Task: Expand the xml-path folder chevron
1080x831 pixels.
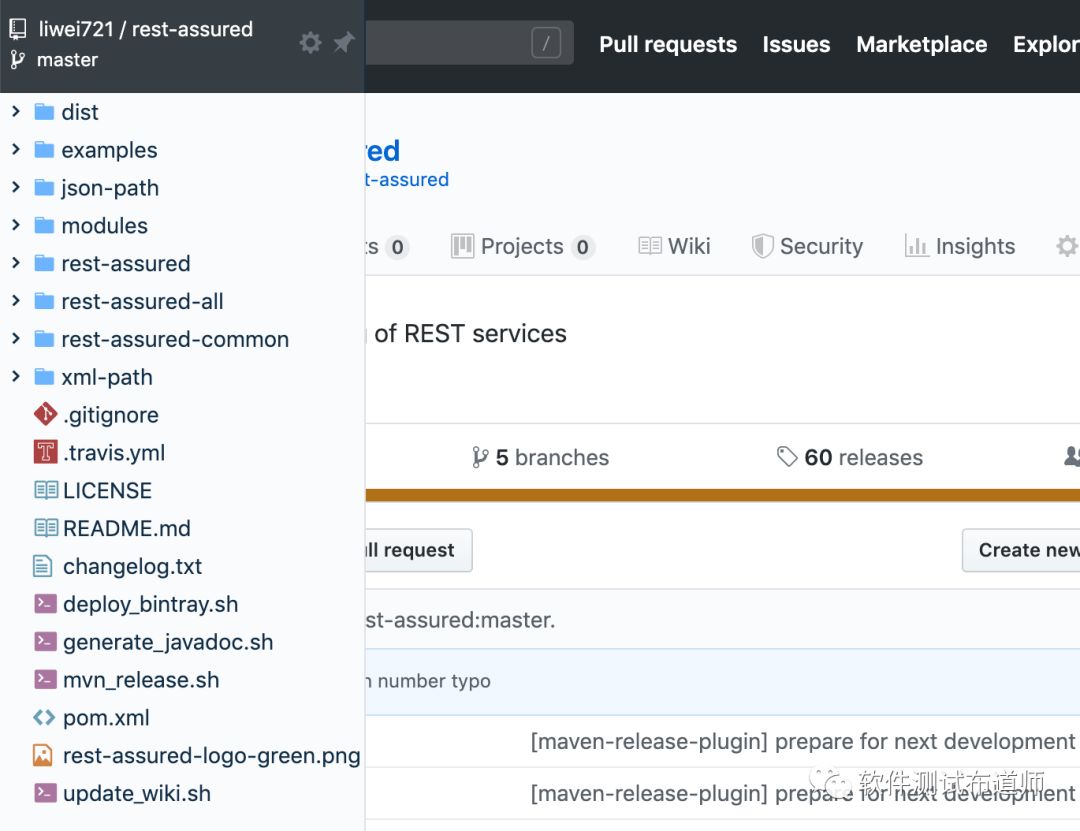Action: [16, 376]
